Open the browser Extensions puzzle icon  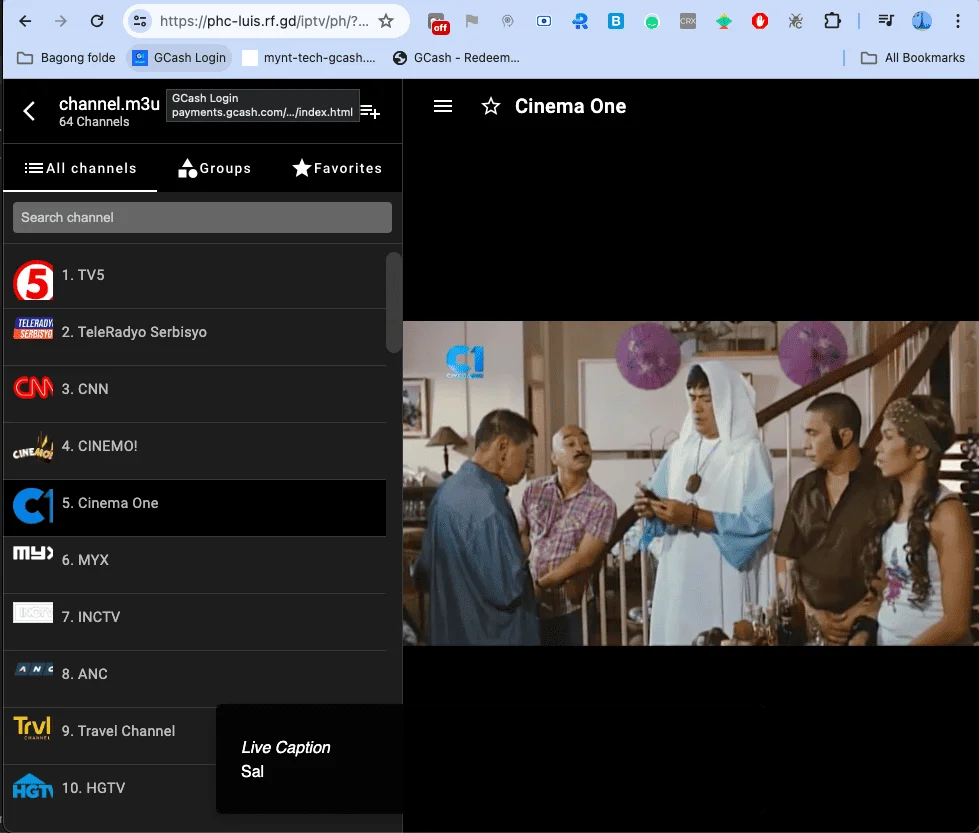pos(832,21)
